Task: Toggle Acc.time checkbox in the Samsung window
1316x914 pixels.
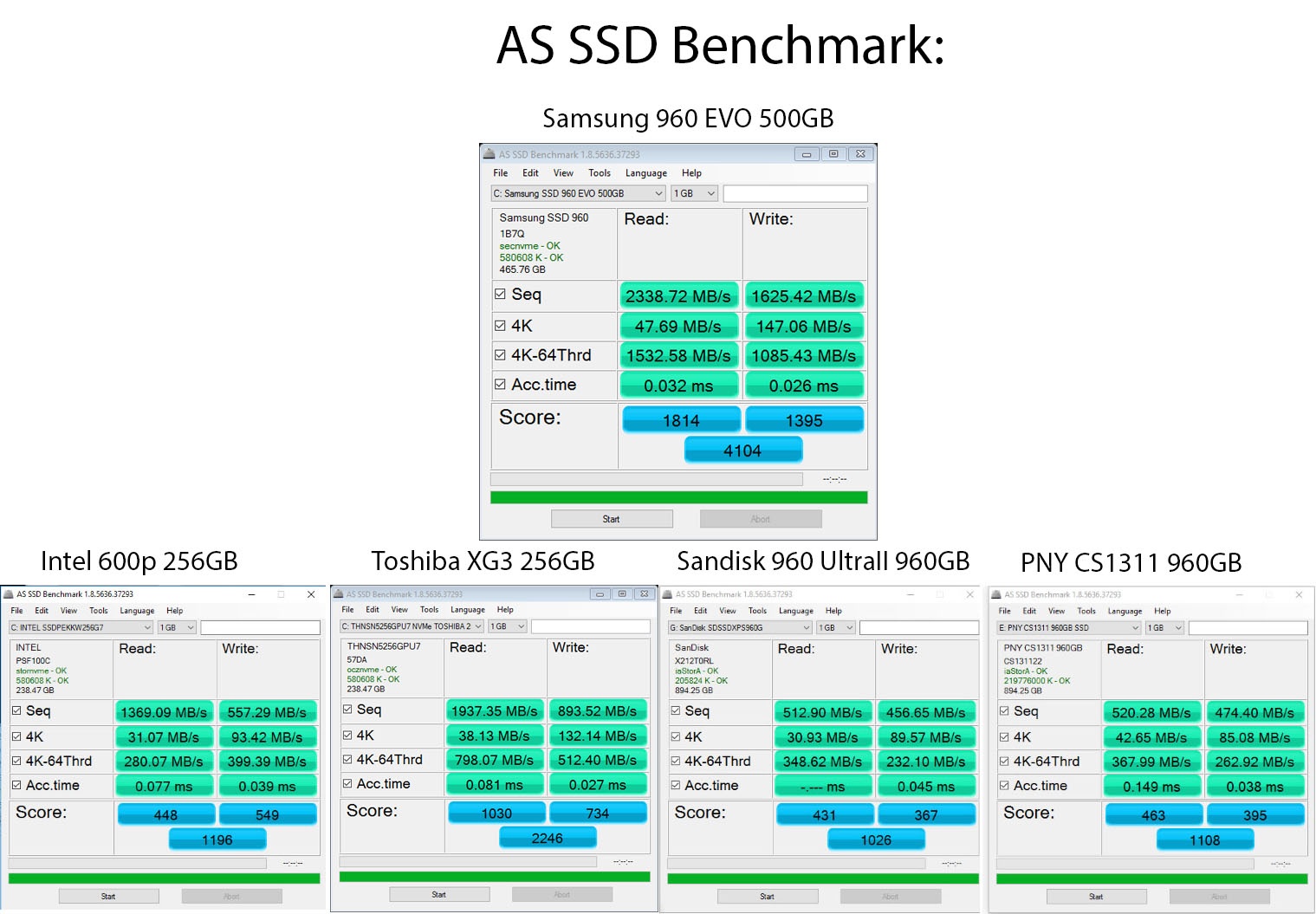Action: tap(500, 385)
